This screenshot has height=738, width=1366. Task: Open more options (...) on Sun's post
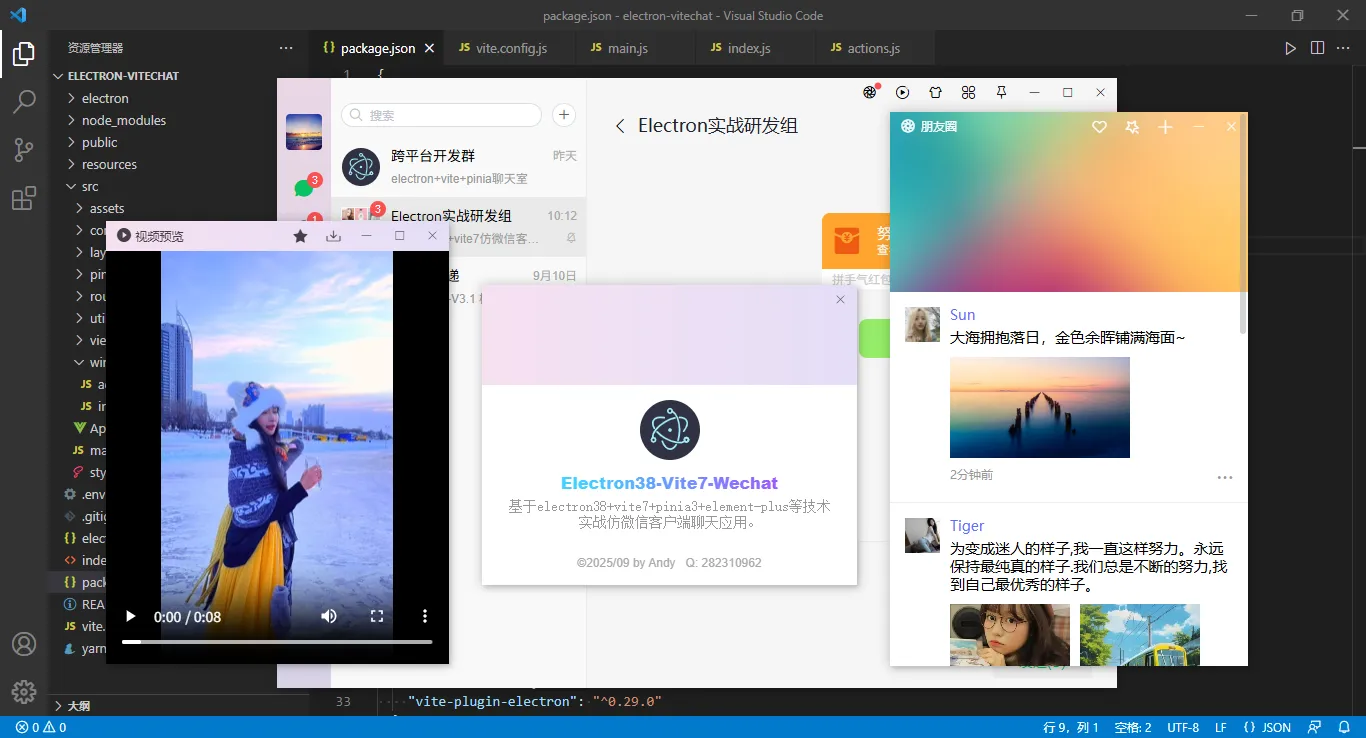[x=1225, y=477]
